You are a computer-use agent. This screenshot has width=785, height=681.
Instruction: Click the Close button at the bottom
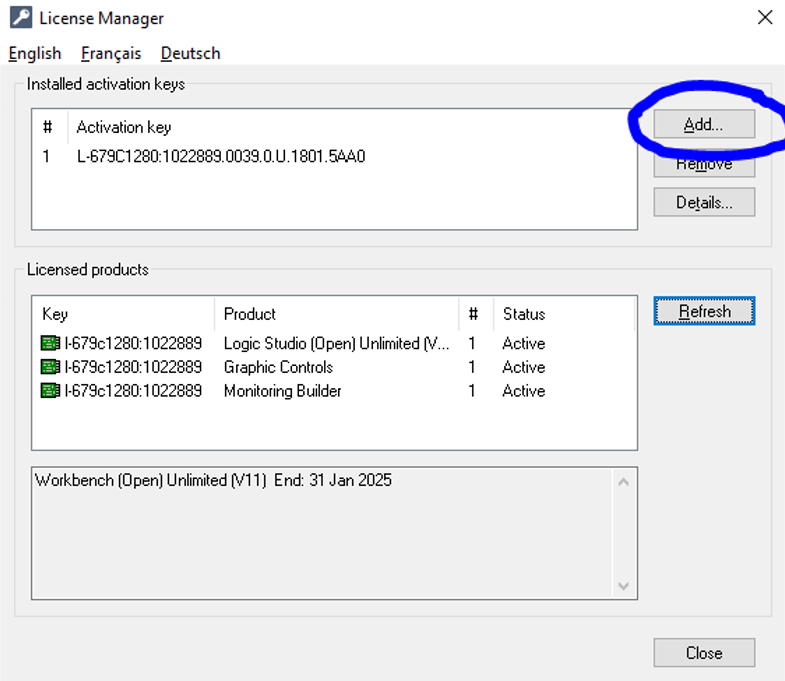point(704,652)
